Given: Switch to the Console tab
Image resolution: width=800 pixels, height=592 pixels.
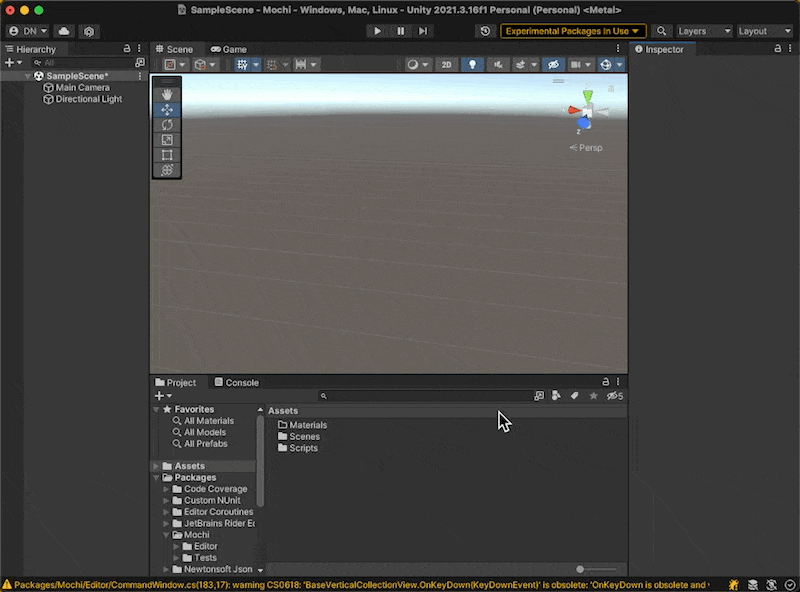Looking at the screenshot, I should pos(237,382).
